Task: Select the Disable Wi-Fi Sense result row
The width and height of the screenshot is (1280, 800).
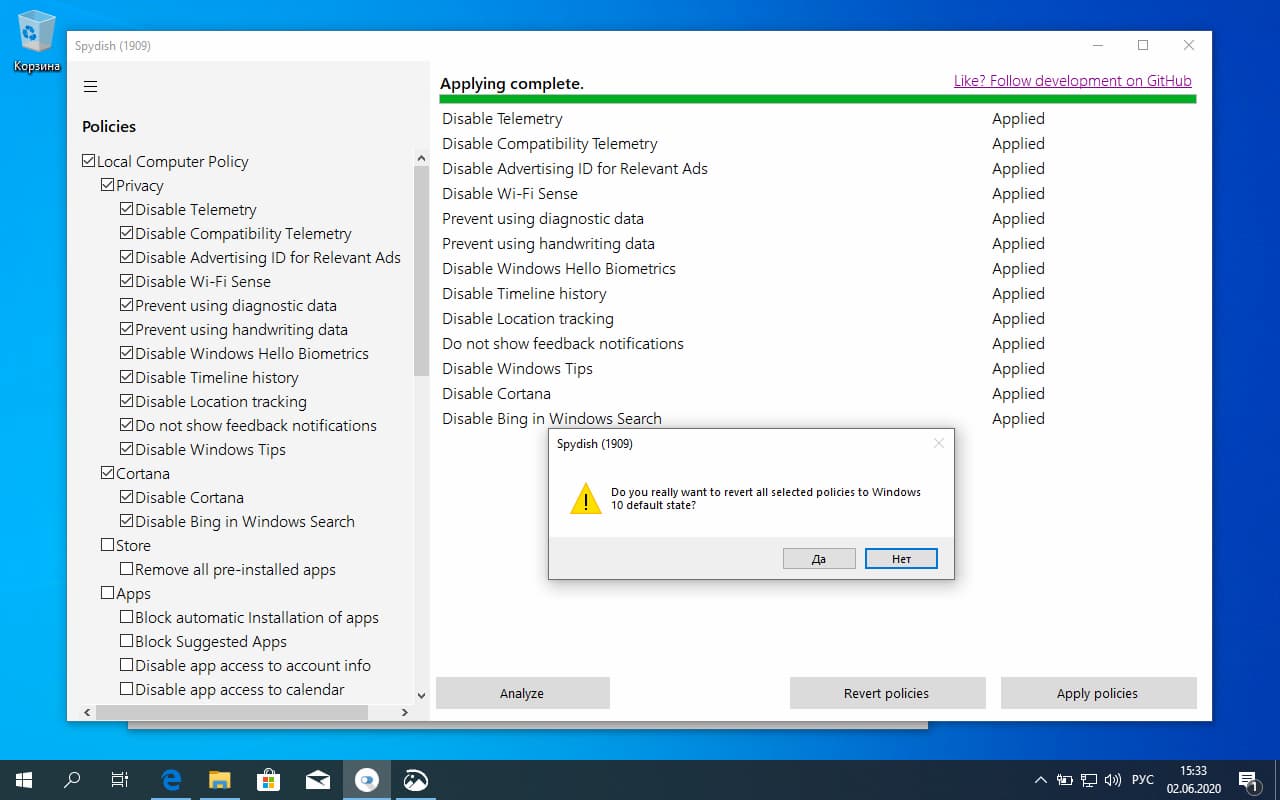Action: [x=818, y=193]
